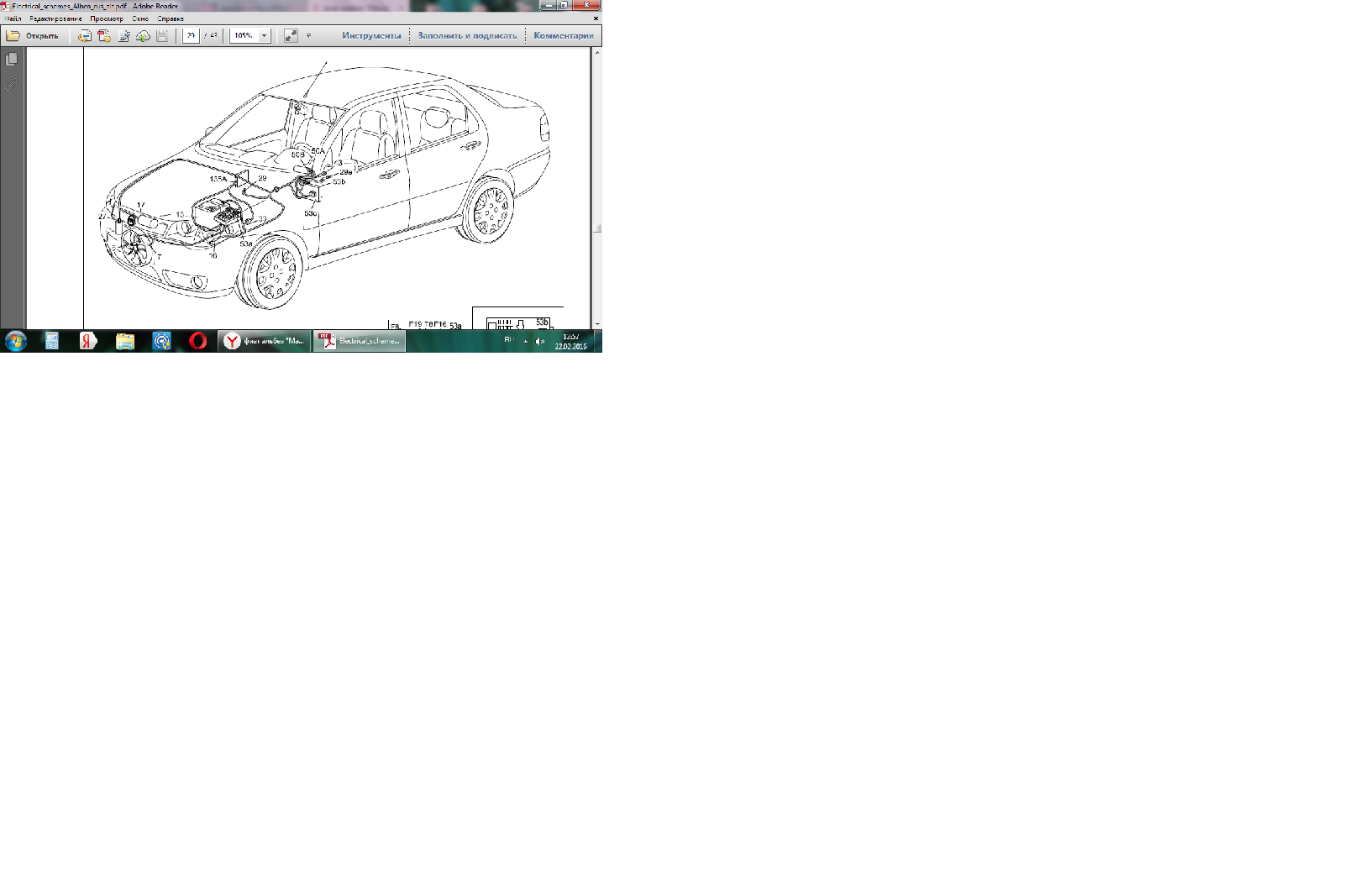Open the Окно menu
The height and width of the screenshot is (896, 1360).
pyautogui.click(x=140, y=18)
